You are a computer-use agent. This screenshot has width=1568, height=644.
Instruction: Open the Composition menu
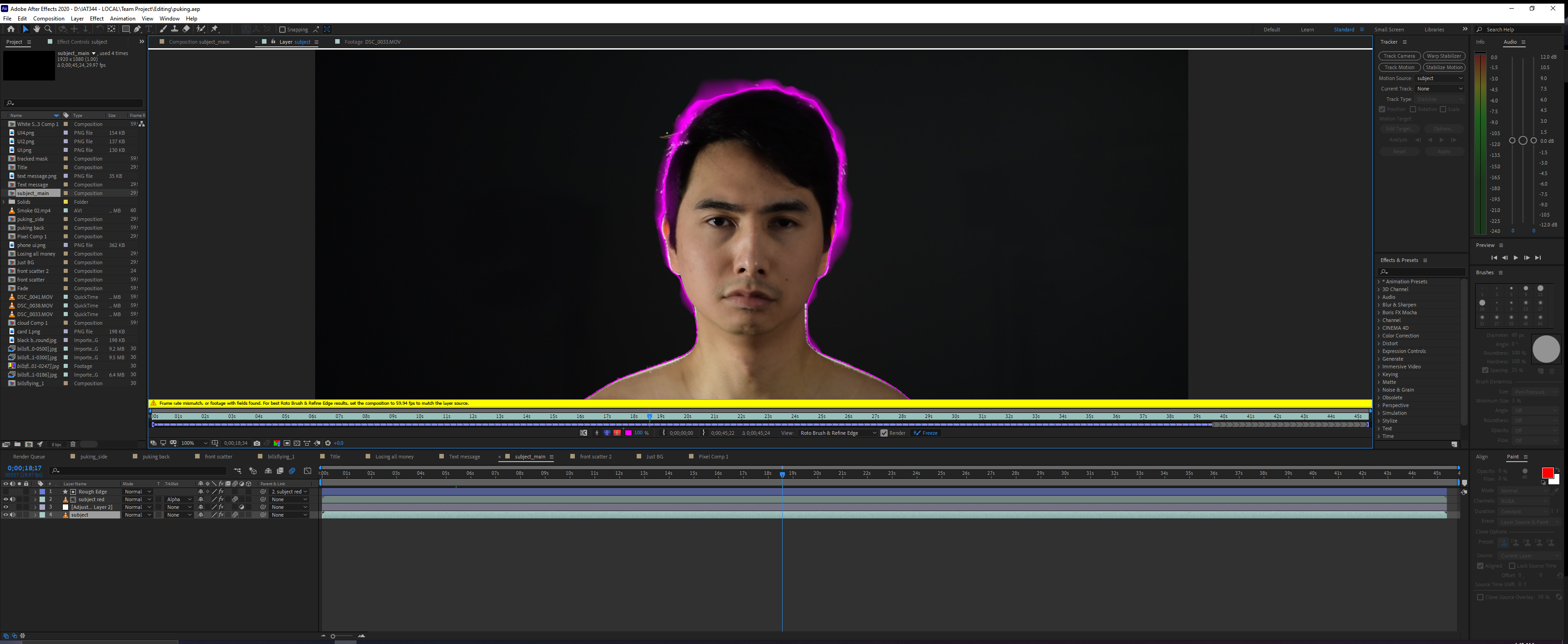(x=49, y=18)
